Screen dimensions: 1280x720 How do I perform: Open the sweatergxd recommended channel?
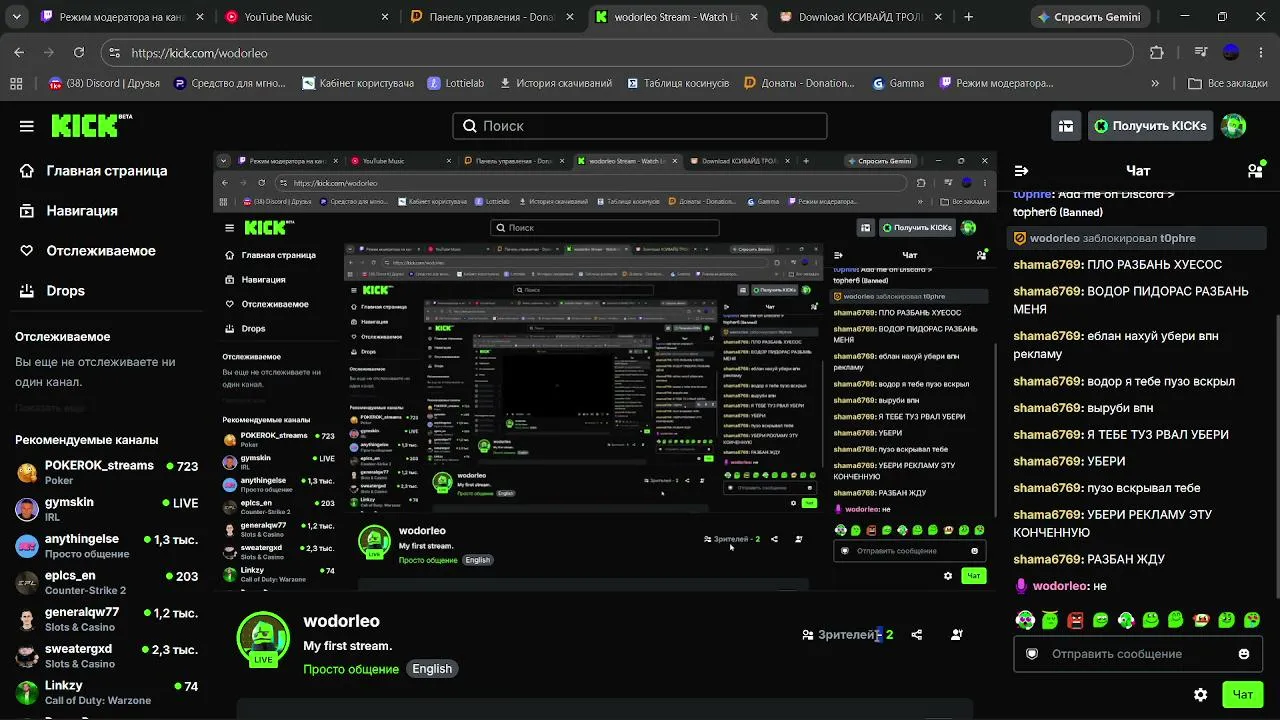point(106,656)
